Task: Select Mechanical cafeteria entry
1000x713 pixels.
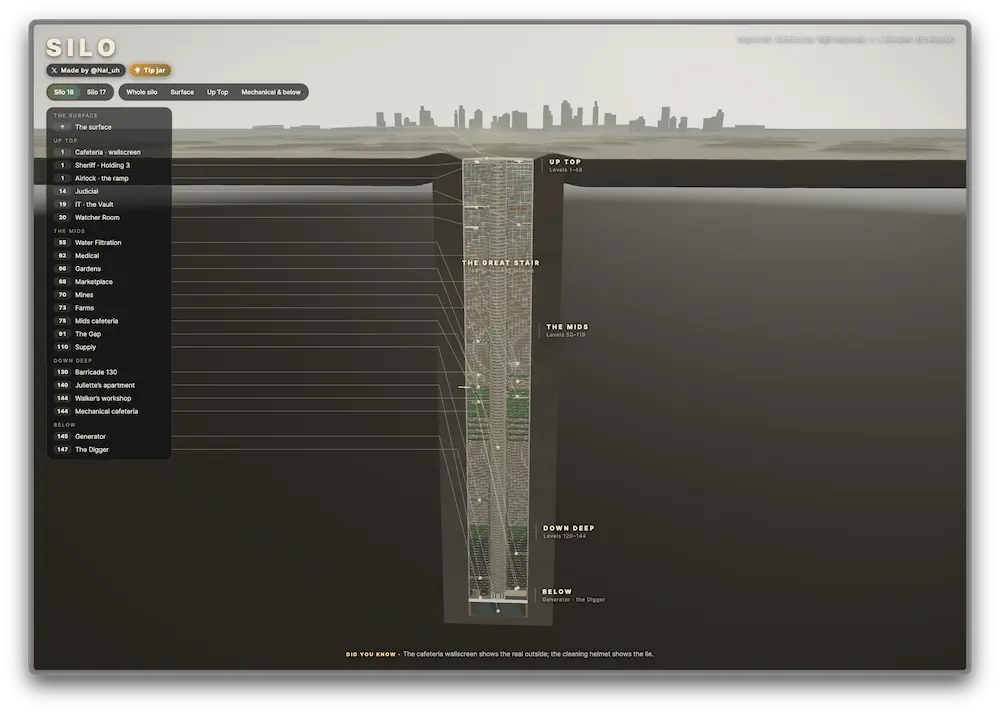Action: coord(109,411)
